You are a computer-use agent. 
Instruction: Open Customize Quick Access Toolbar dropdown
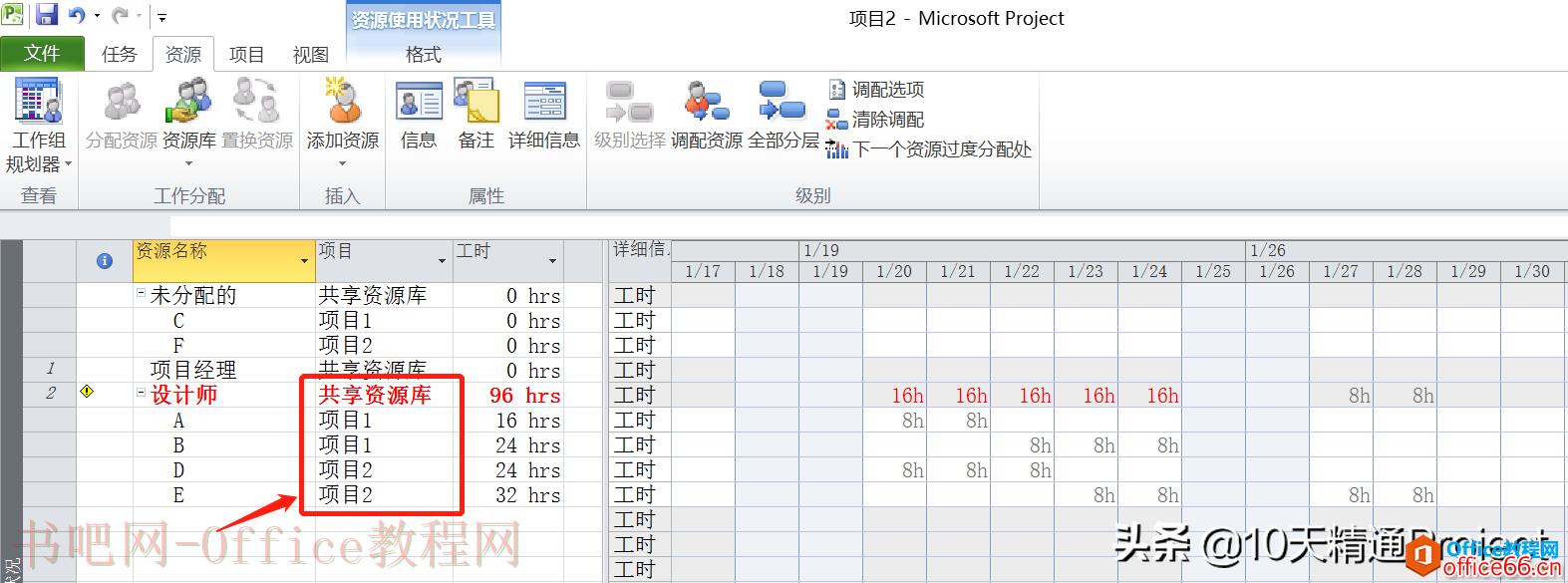point(161,17)
